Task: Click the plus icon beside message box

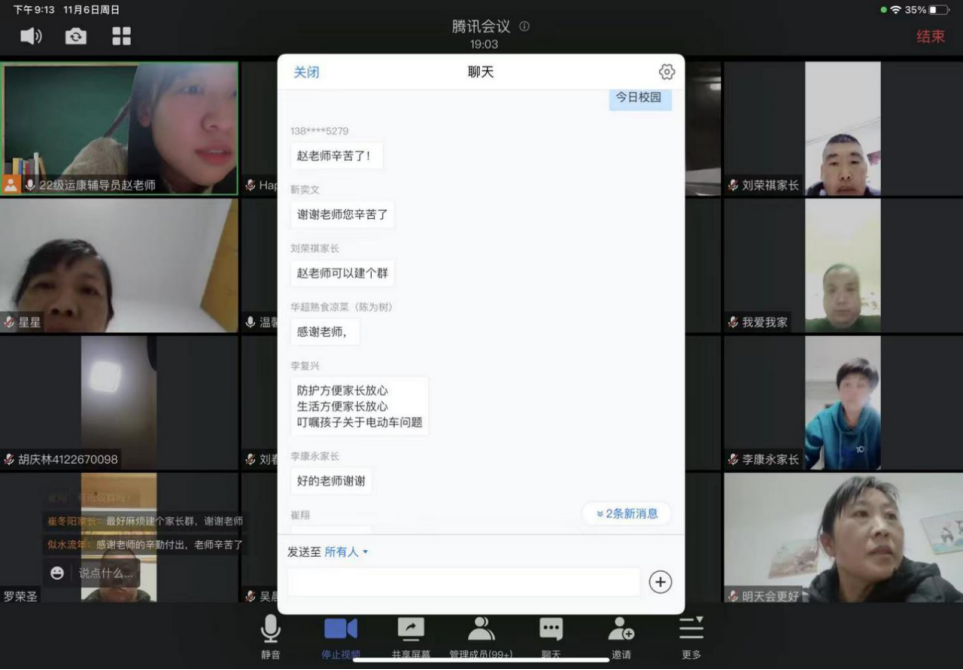Action: pos(660,582)
